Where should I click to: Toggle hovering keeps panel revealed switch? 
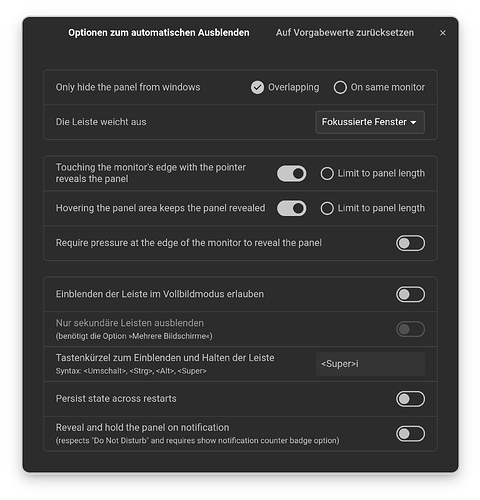[x=291, y=208]
